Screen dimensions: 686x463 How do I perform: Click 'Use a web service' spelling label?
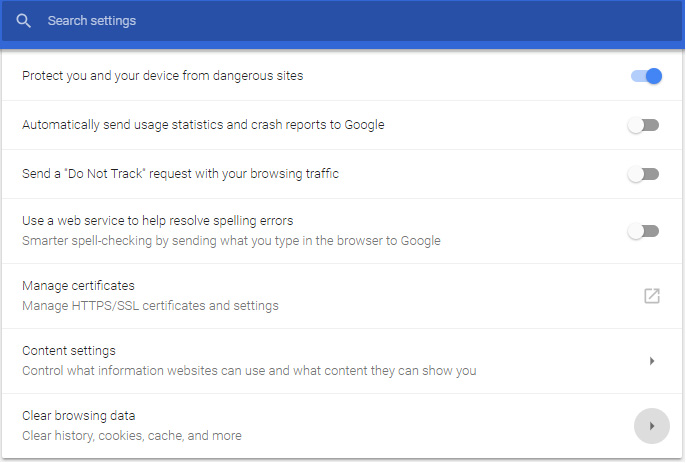coord(158,221)
